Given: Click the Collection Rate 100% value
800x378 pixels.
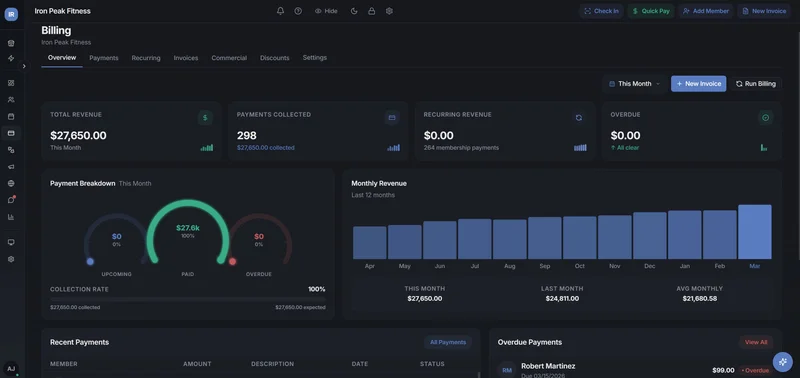Looking at the screenshot, I should pos(316,289).
